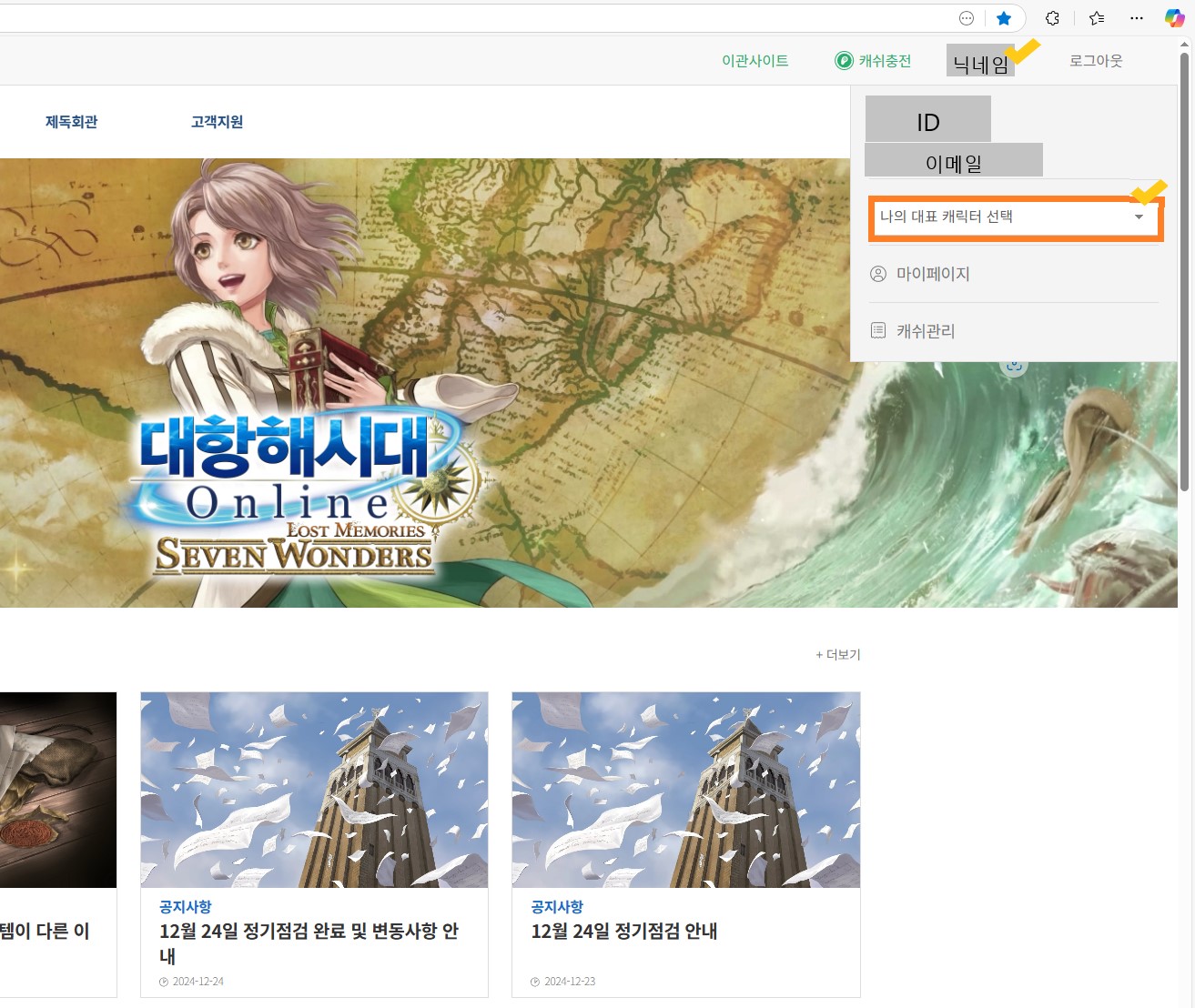Open the 대항해시대 Online main banner
Screen dimensions: 1195x1008
(589, 383)
